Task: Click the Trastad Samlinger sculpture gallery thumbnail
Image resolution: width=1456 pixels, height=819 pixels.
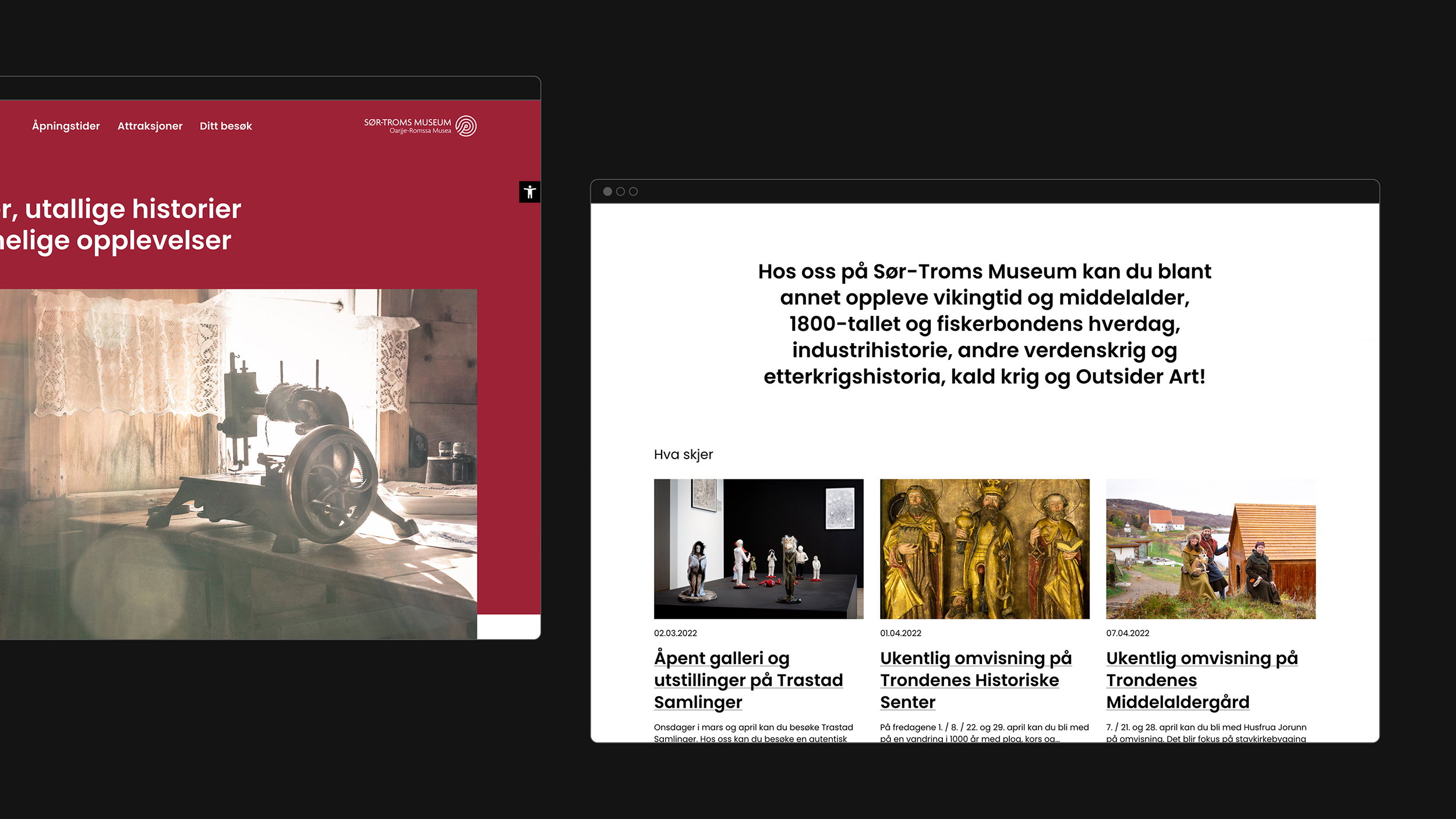Action: click(758, 549)
